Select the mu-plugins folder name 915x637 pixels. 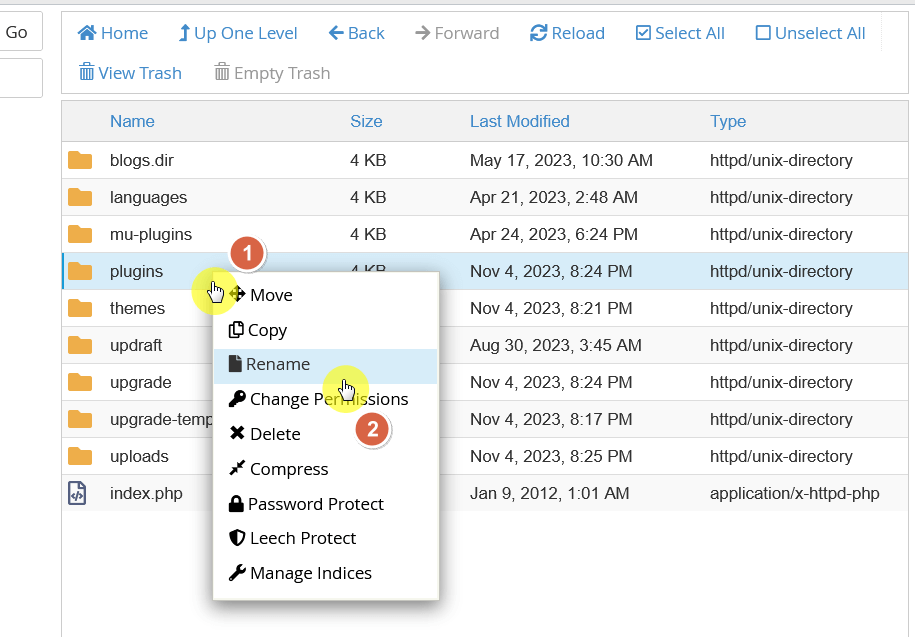tap(151, 234)
